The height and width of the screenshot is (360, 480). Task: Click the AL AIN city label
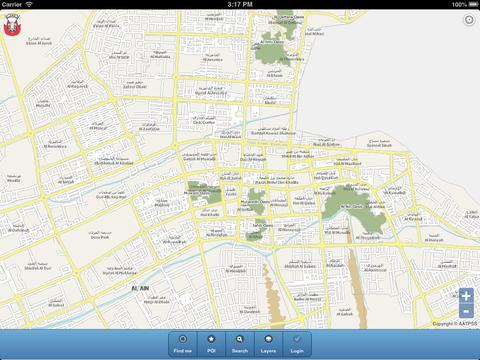[x=140, y=288]
